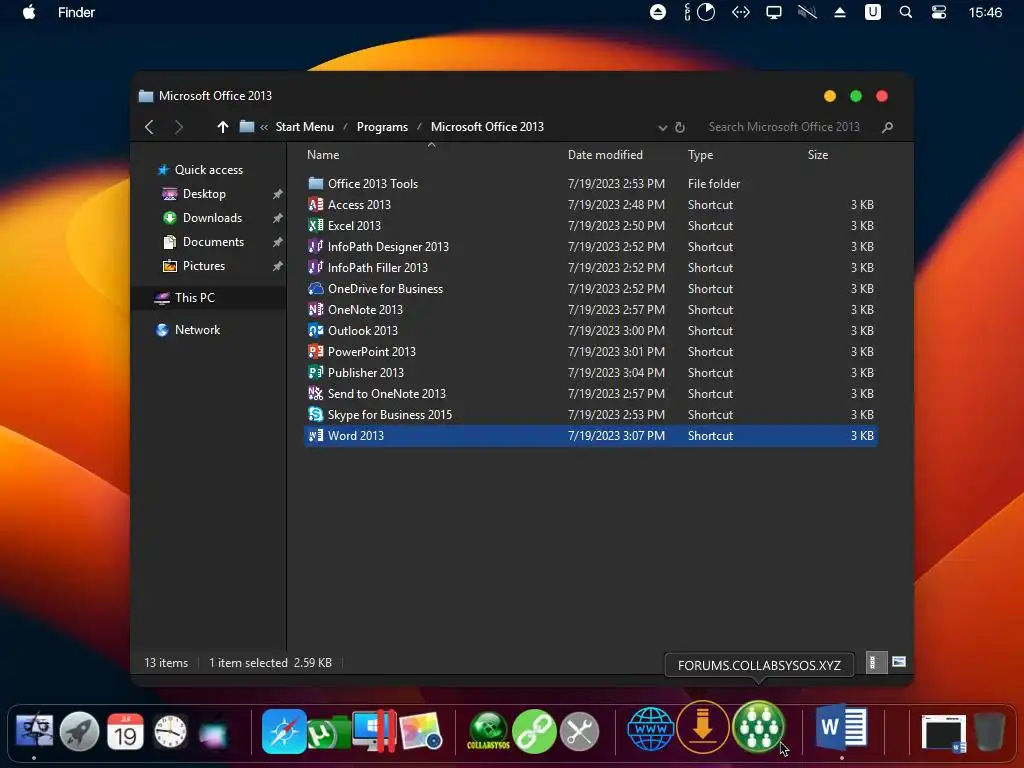Switch to large icons view layout
The image size is (1024, 768).
coord(899,662)
